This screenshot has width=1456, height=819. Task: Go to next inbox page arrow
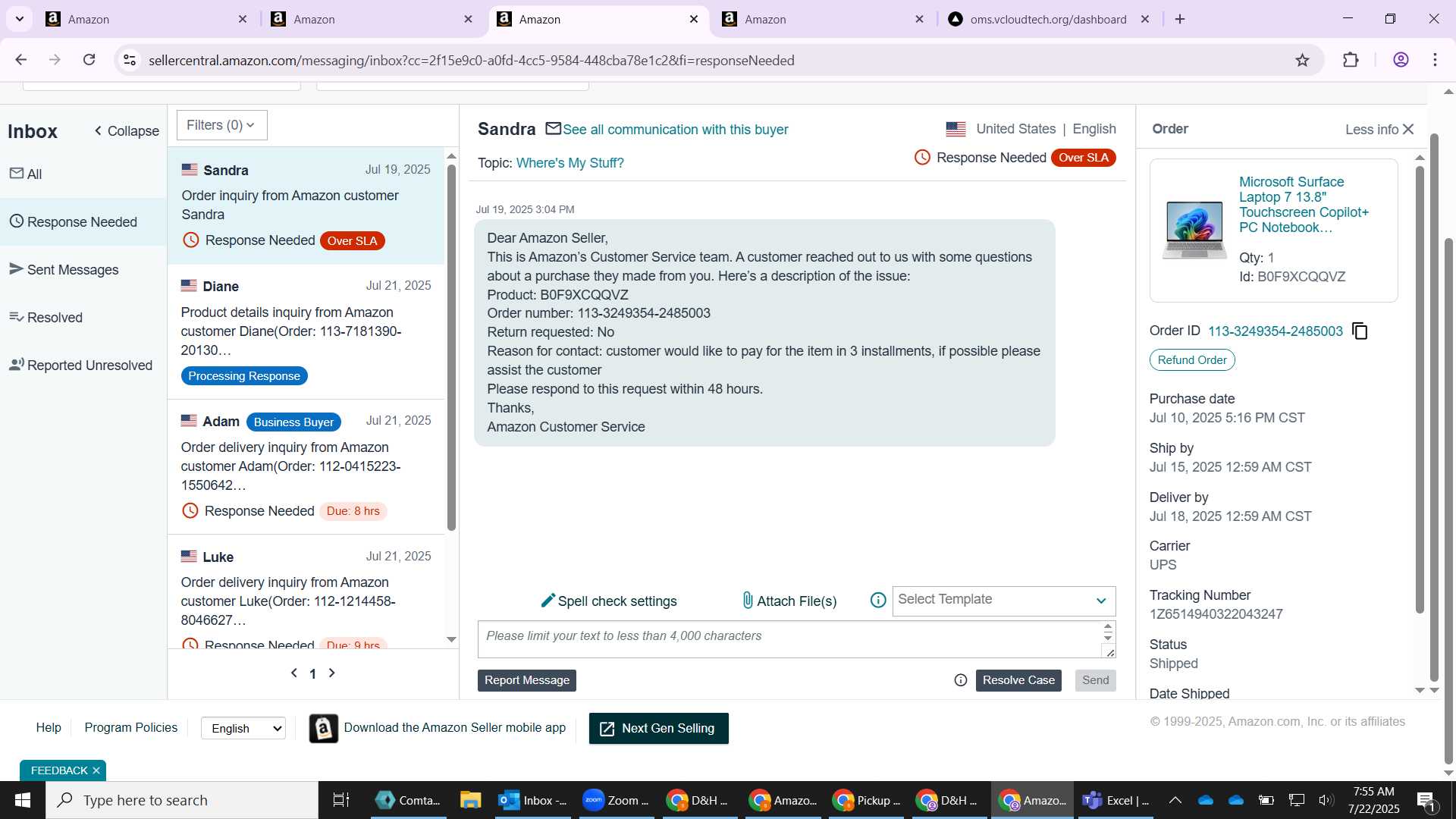pos(331,673)
